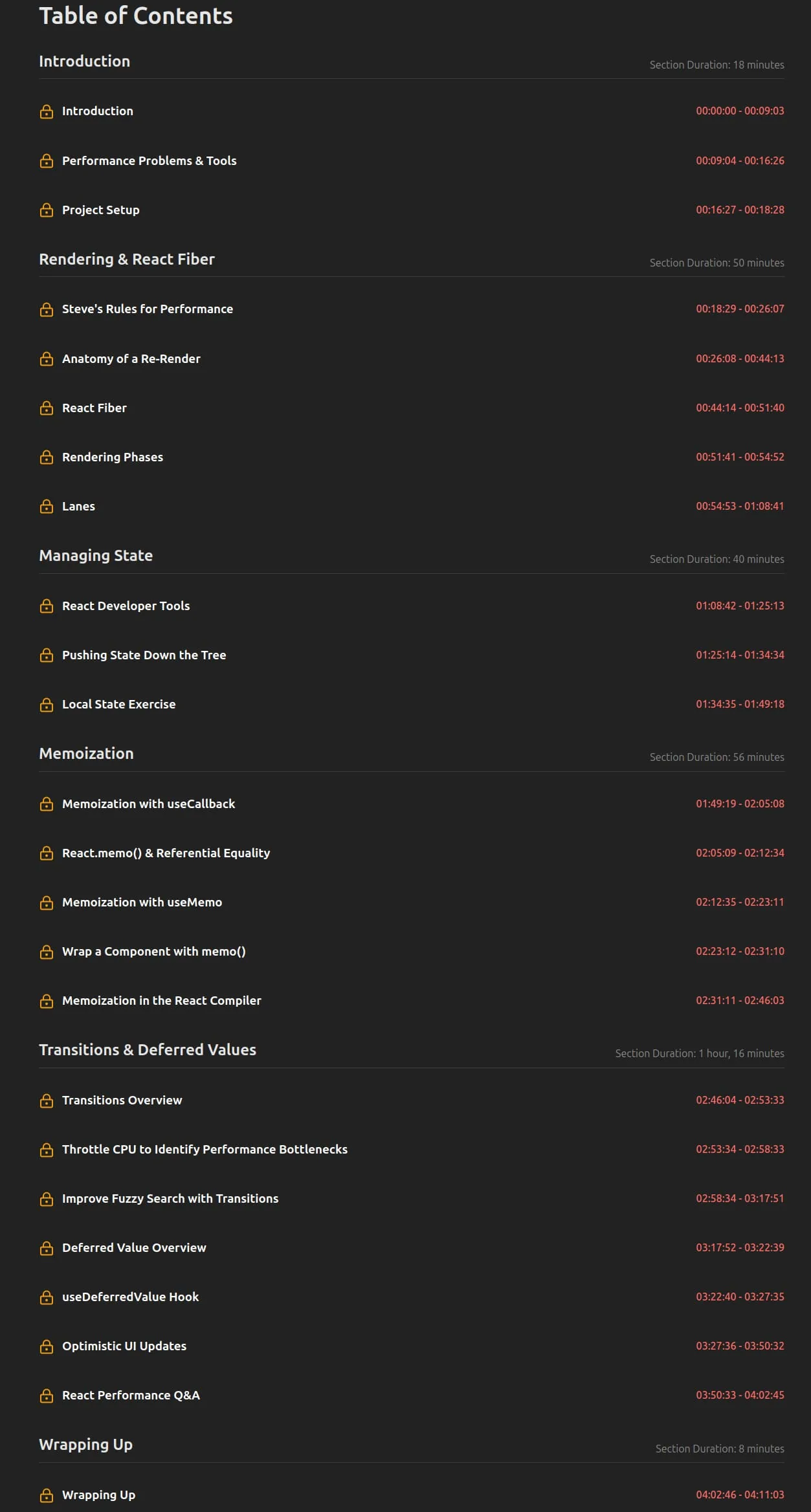Click the lock icon next to Project Setup

pyautogui.click(x=47, y=210)
